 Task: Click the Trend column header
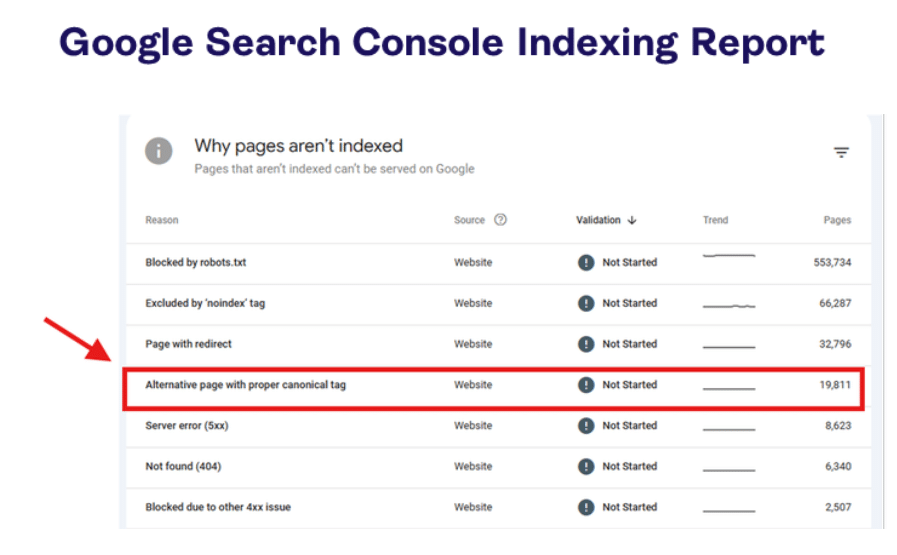715,220
